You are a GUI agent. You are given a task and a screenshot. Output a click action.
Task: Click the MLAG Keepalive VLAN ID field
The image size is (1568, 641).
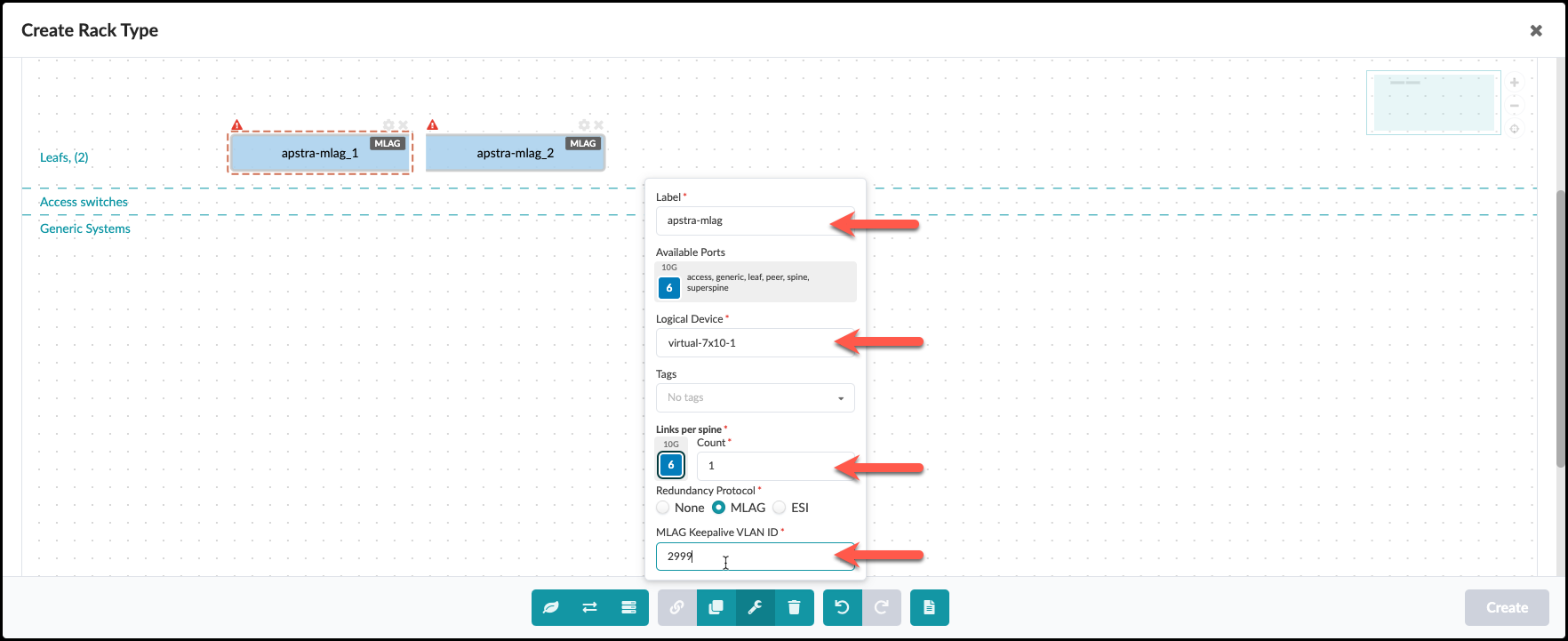755,557
